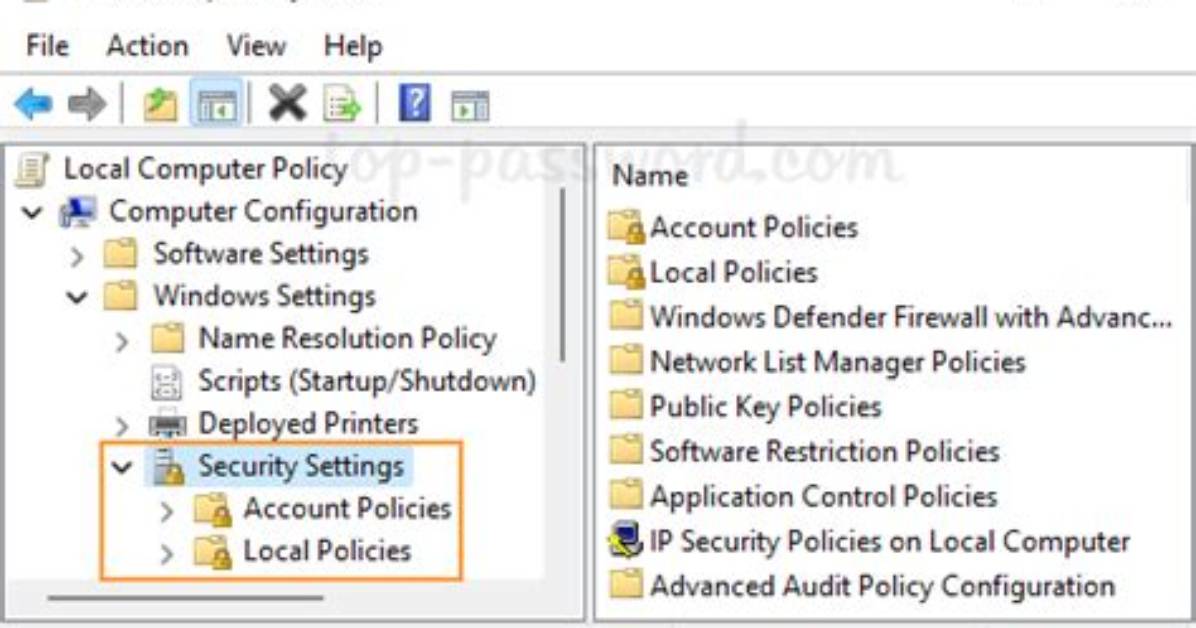The height and width of the screenshot is (628, 1196).
Task: Select IP Security Policies on Local Computer text
Action: coord(889,541)
